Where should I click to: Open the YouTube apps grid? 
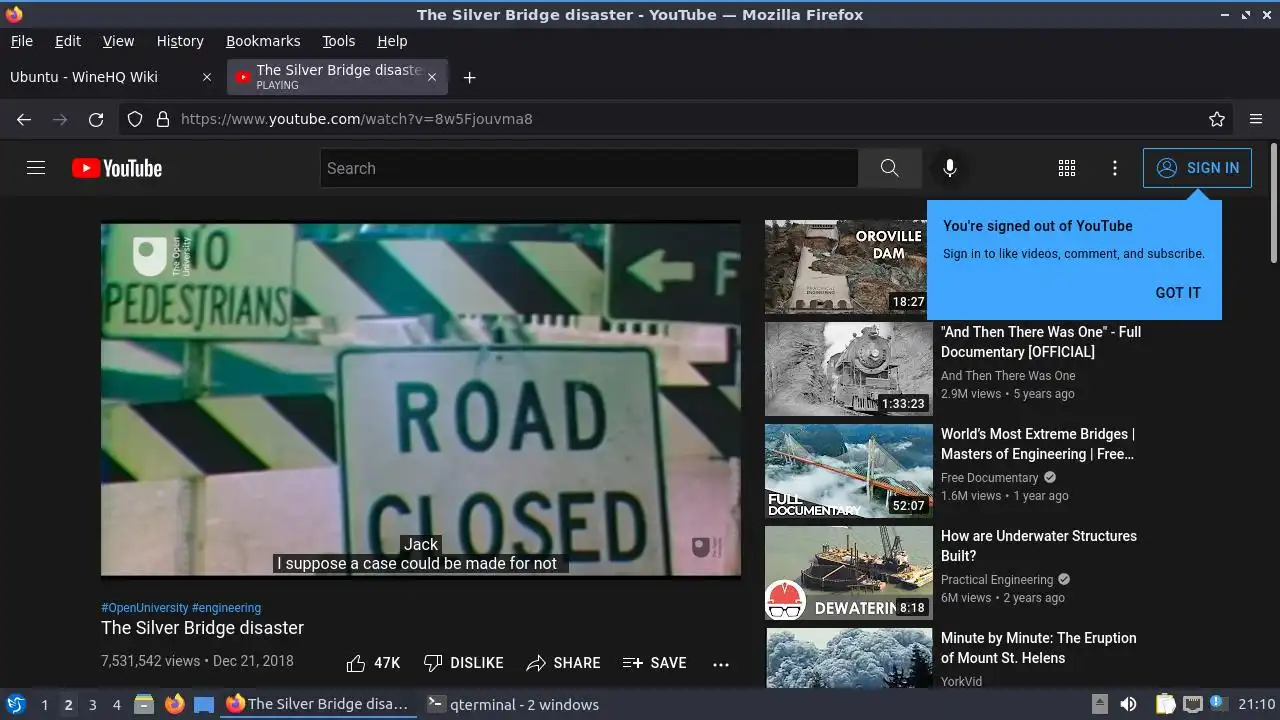click(x=1067, y=168)
